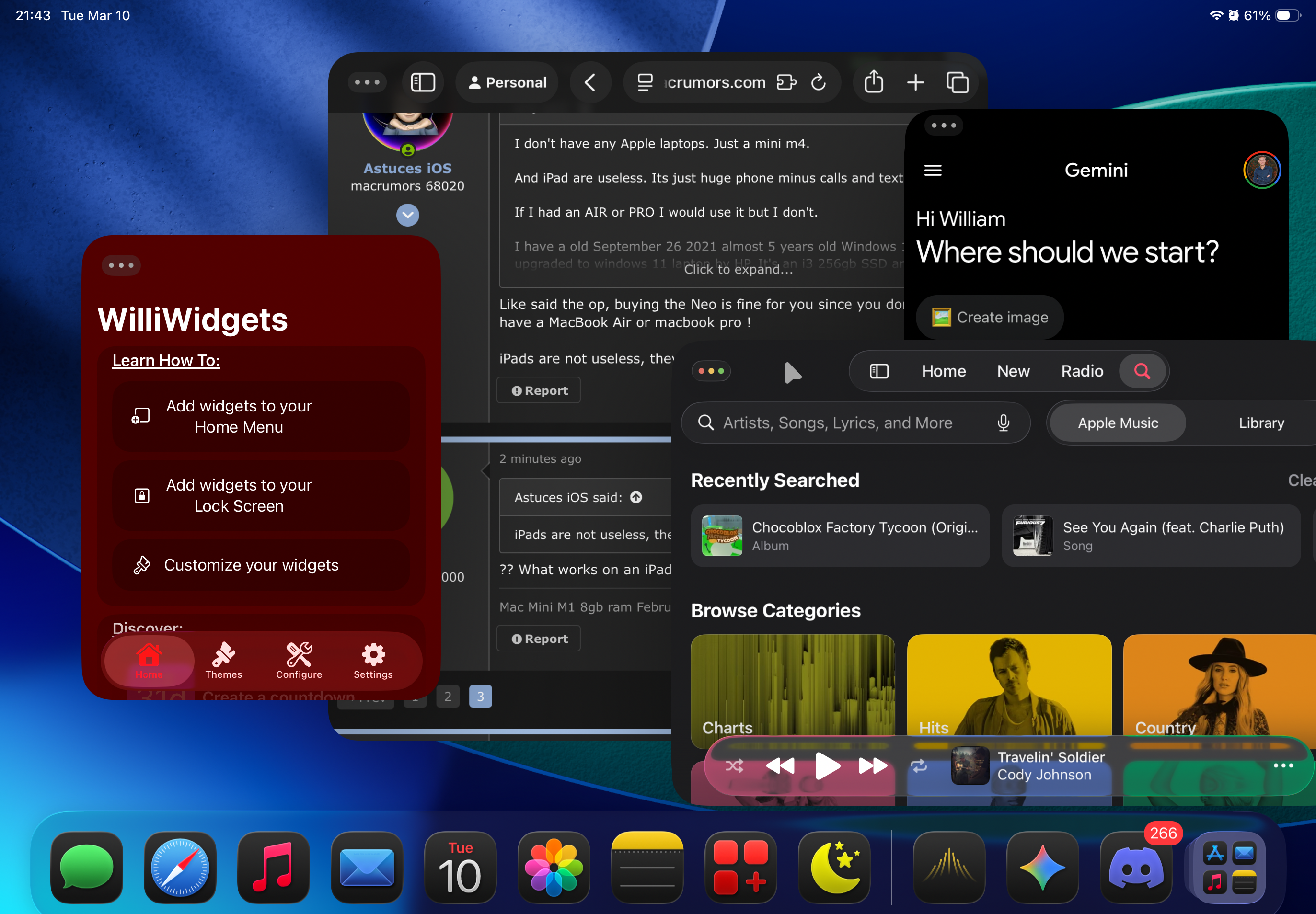
Task: Open the extensions icon in Safari address bar
Action: [x=786, y=82]
